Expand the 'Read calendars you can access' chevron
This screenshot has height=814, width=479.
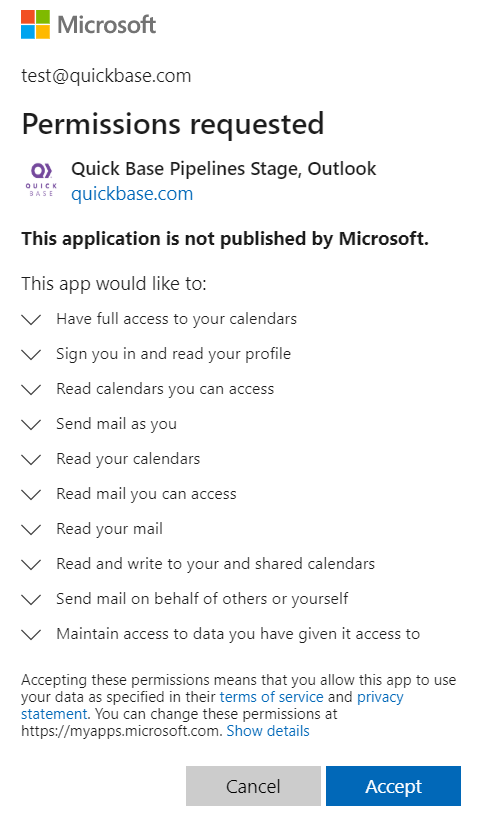[x=32, y=389]
